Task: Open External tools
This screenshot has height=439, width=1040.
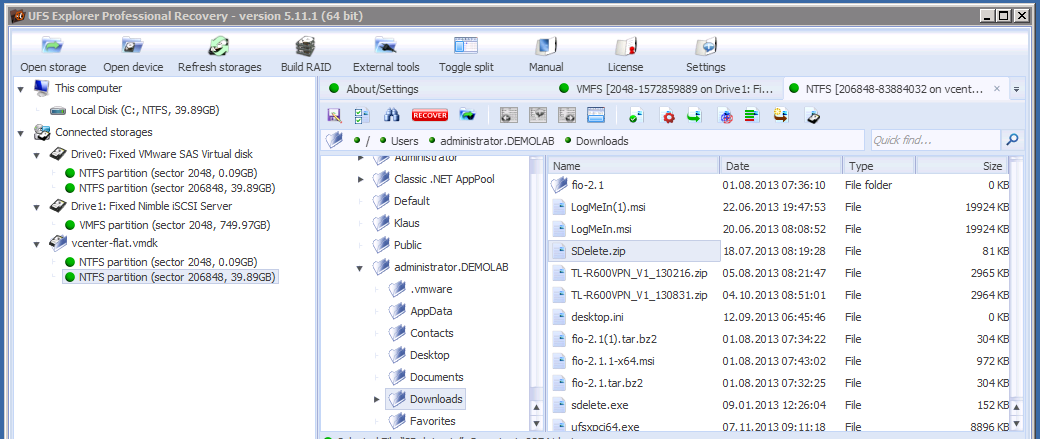Action: [386, 54]
